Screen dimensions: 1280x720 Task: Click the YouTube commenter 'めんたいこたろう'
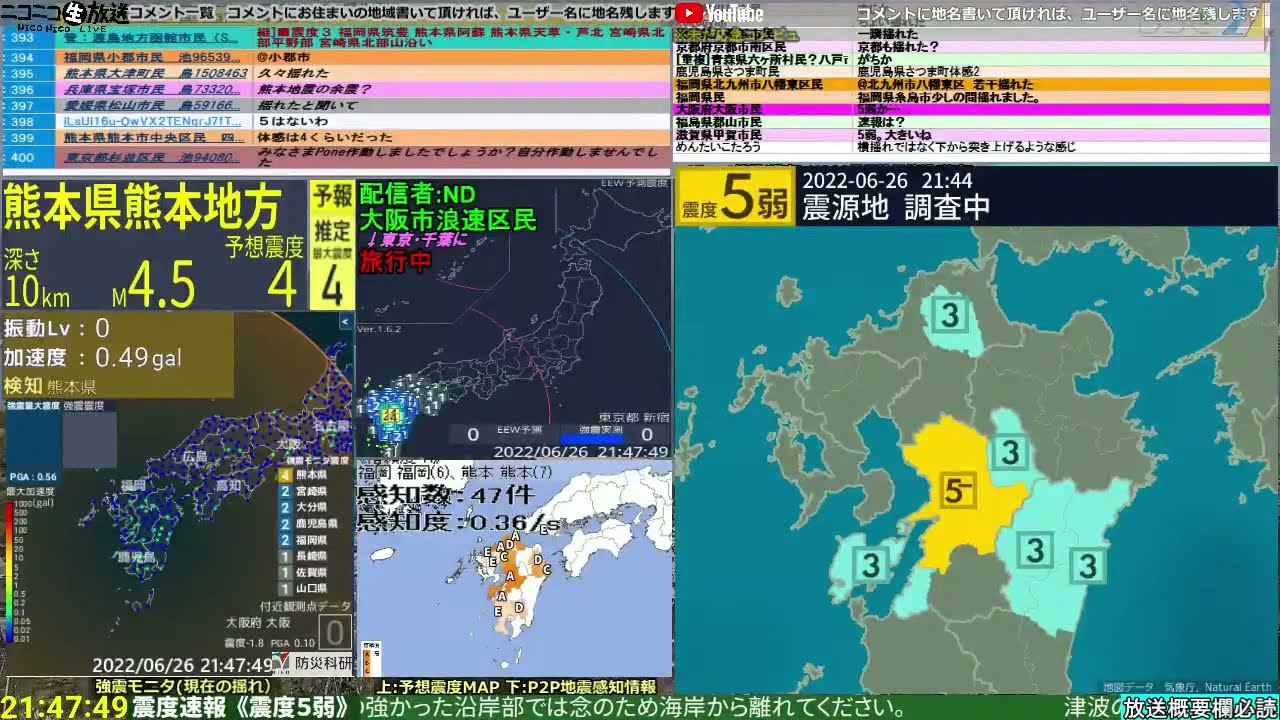[x=718, y=147]
